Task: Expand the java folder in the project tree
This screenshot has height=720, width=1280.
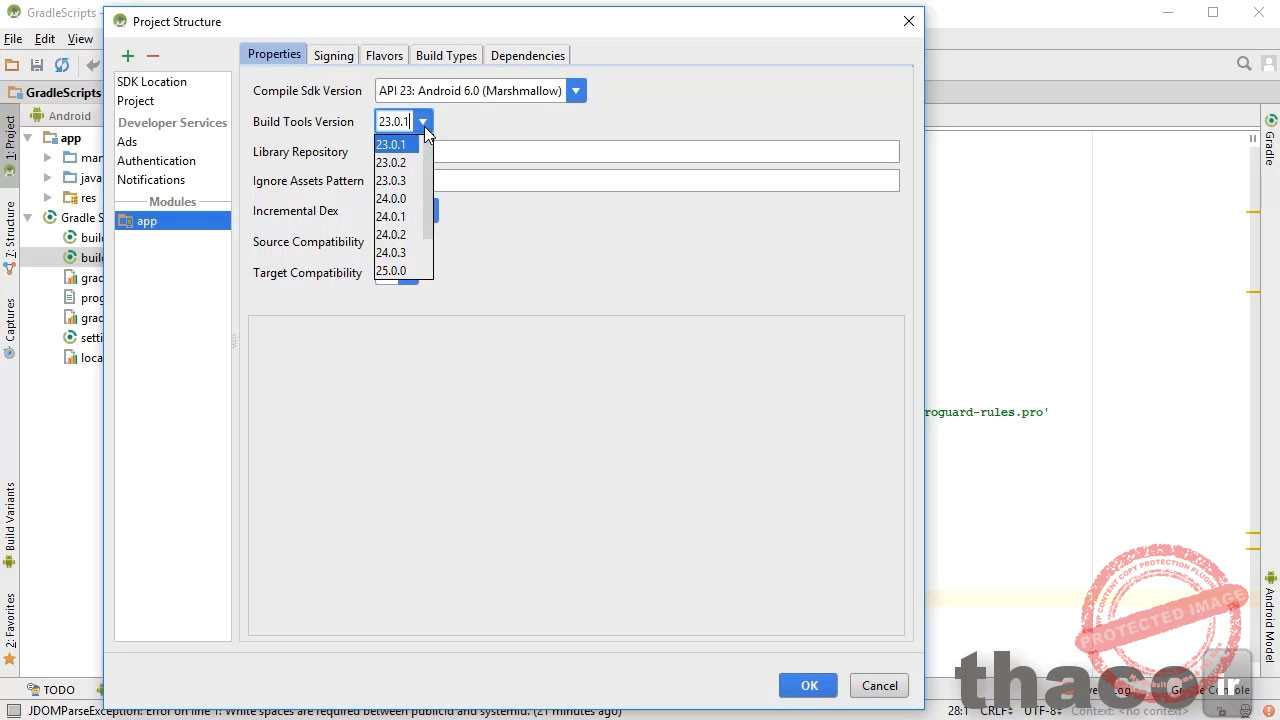Action: point(47,178)
